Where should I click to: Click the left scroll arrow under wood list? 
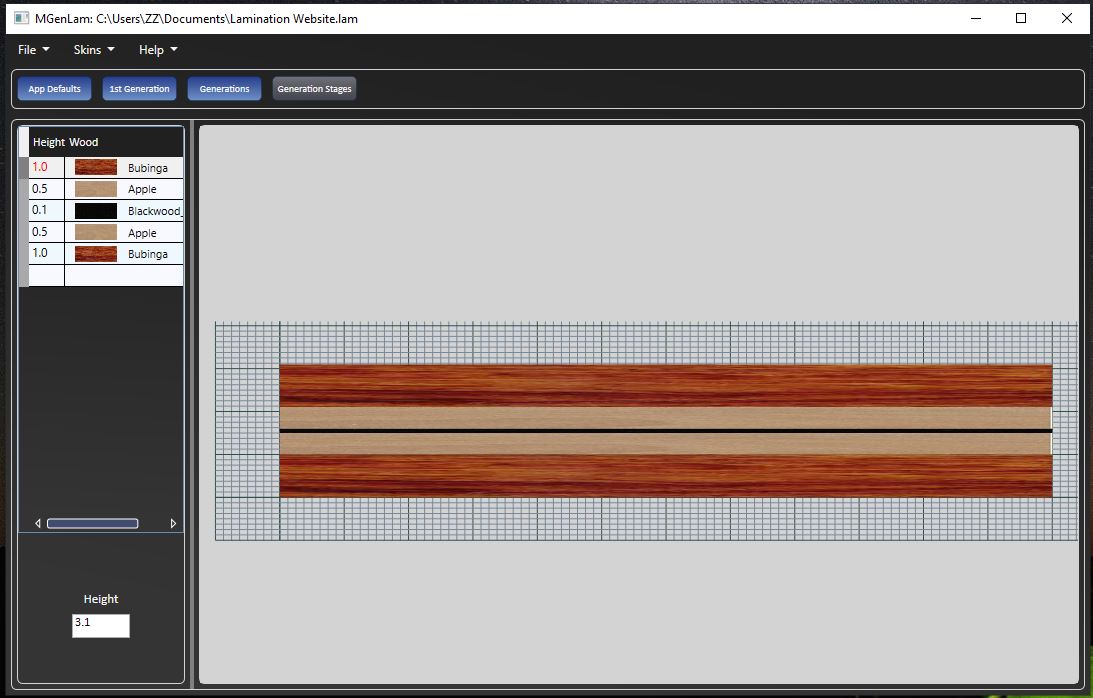pyautogui.click(x=38, y=523)
